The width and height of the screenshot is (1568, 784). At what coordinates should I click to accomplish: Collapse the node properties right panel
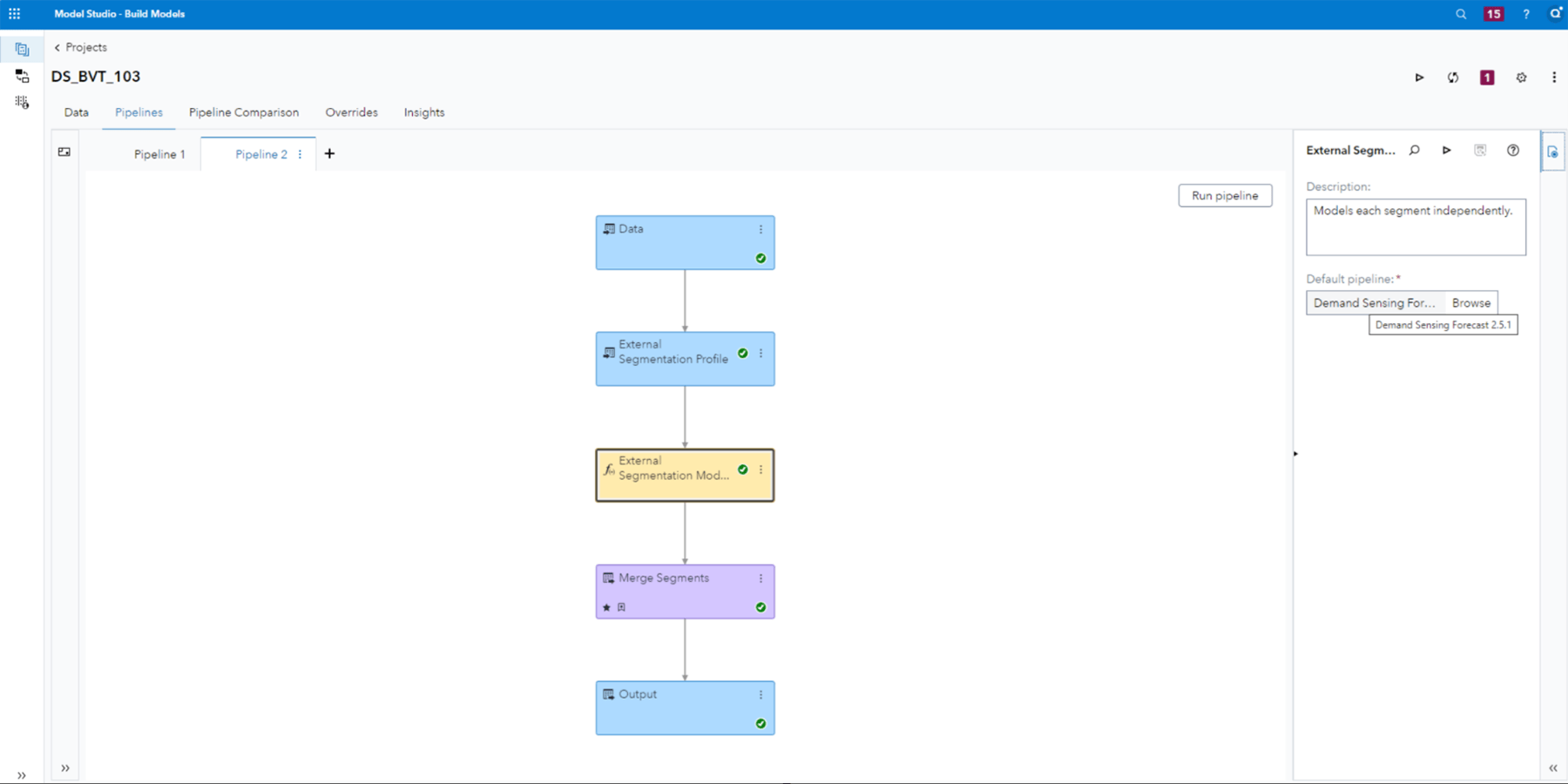tap(1554, 767)
